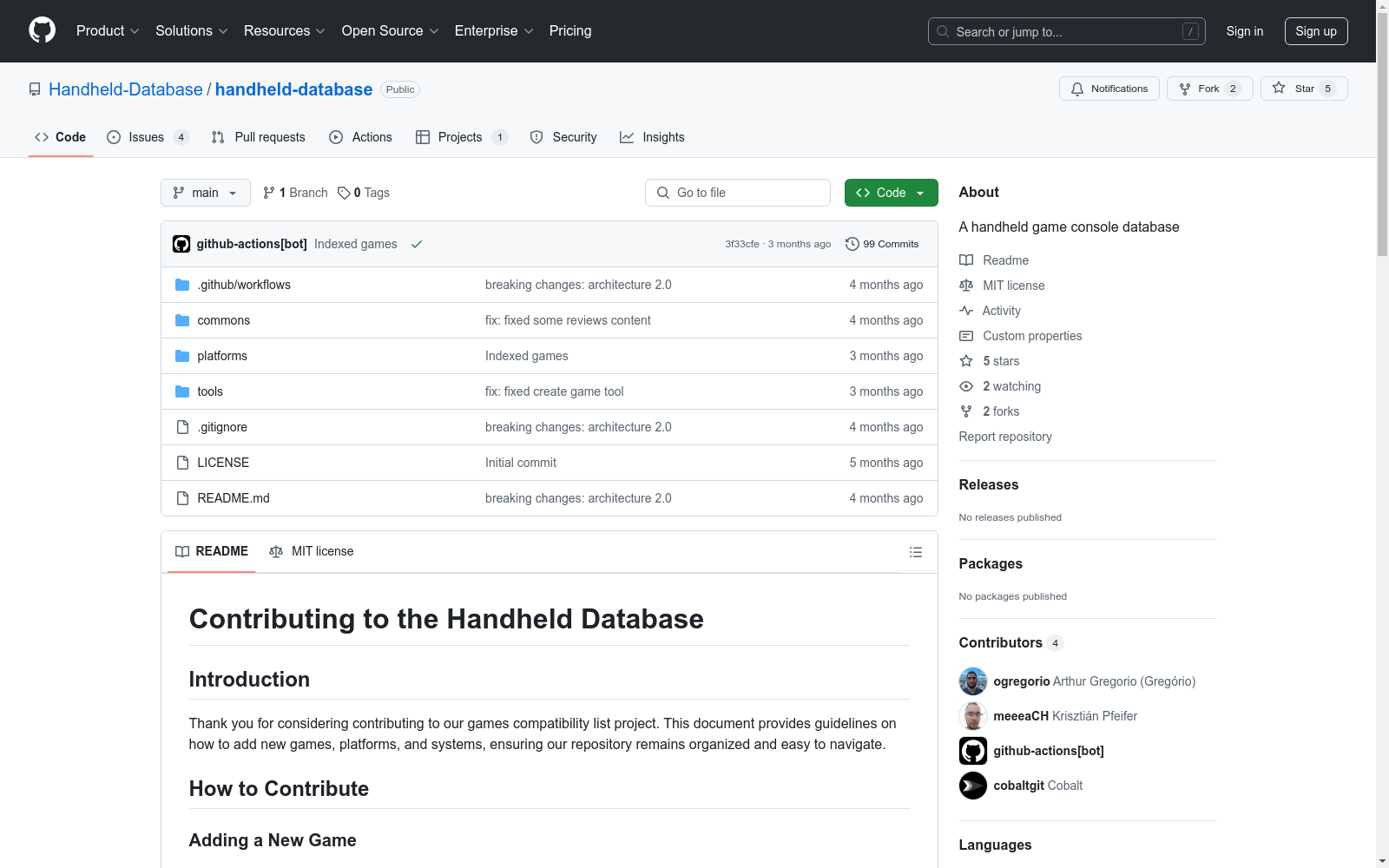Open the green Code dropdown button
Screen dimensions: 1389x868
[x=891, y=193]
